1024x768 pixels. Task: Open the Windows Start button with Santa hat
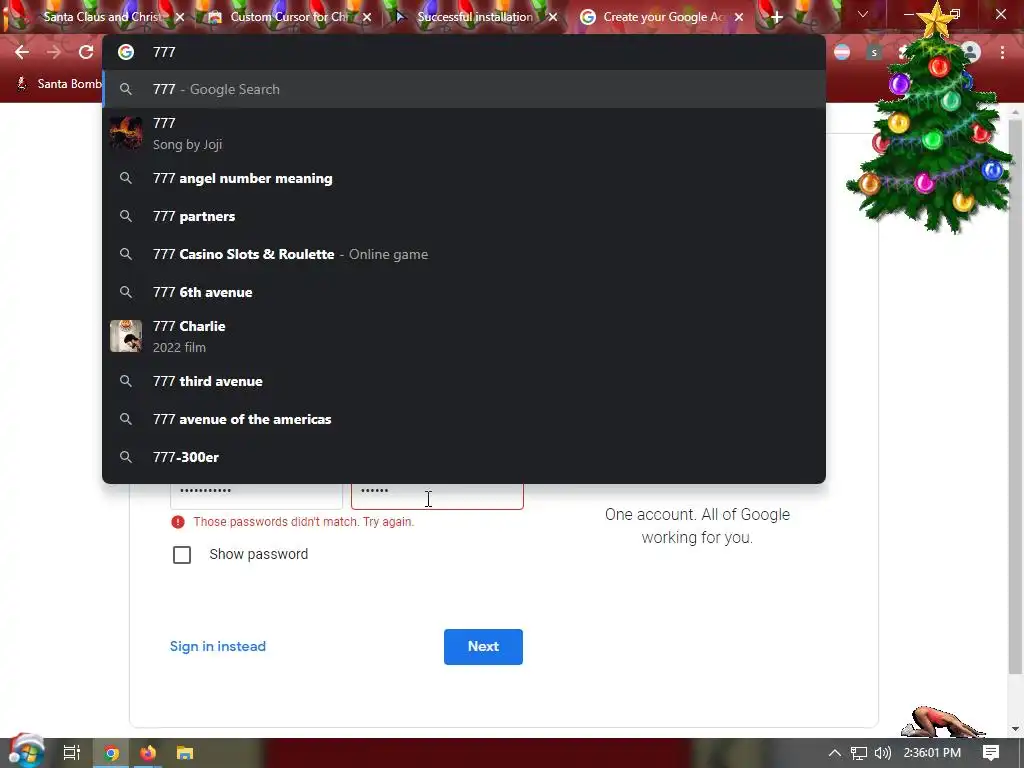26,752
